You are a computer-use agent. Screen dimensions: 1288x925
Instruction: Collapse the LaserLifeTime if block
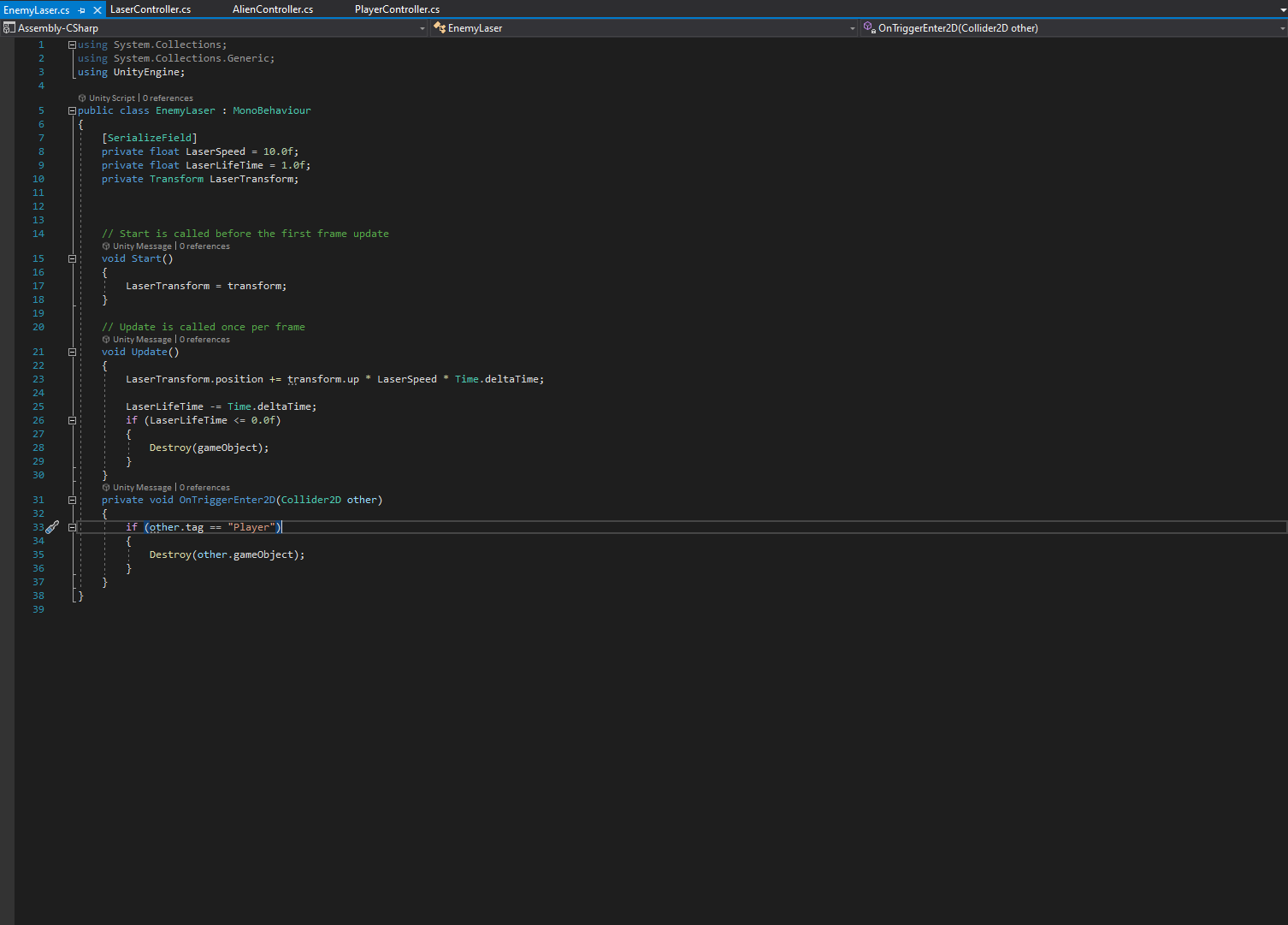coord(72,420)
